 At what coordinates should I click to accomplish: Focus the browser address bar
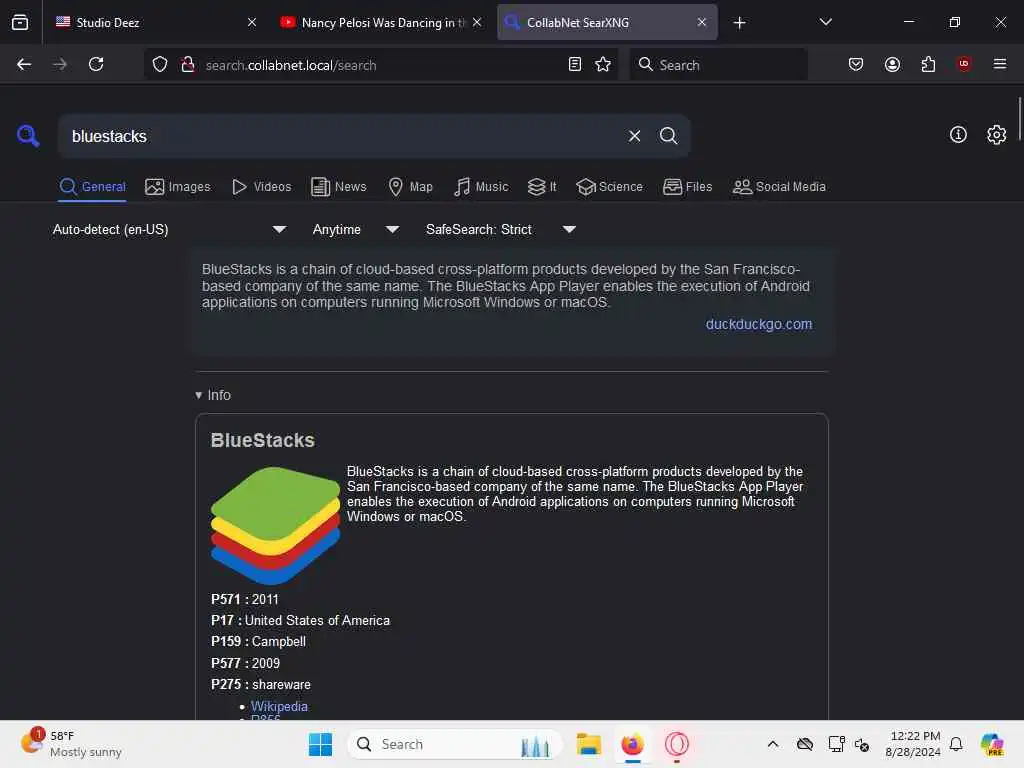(x=379, y=65)
